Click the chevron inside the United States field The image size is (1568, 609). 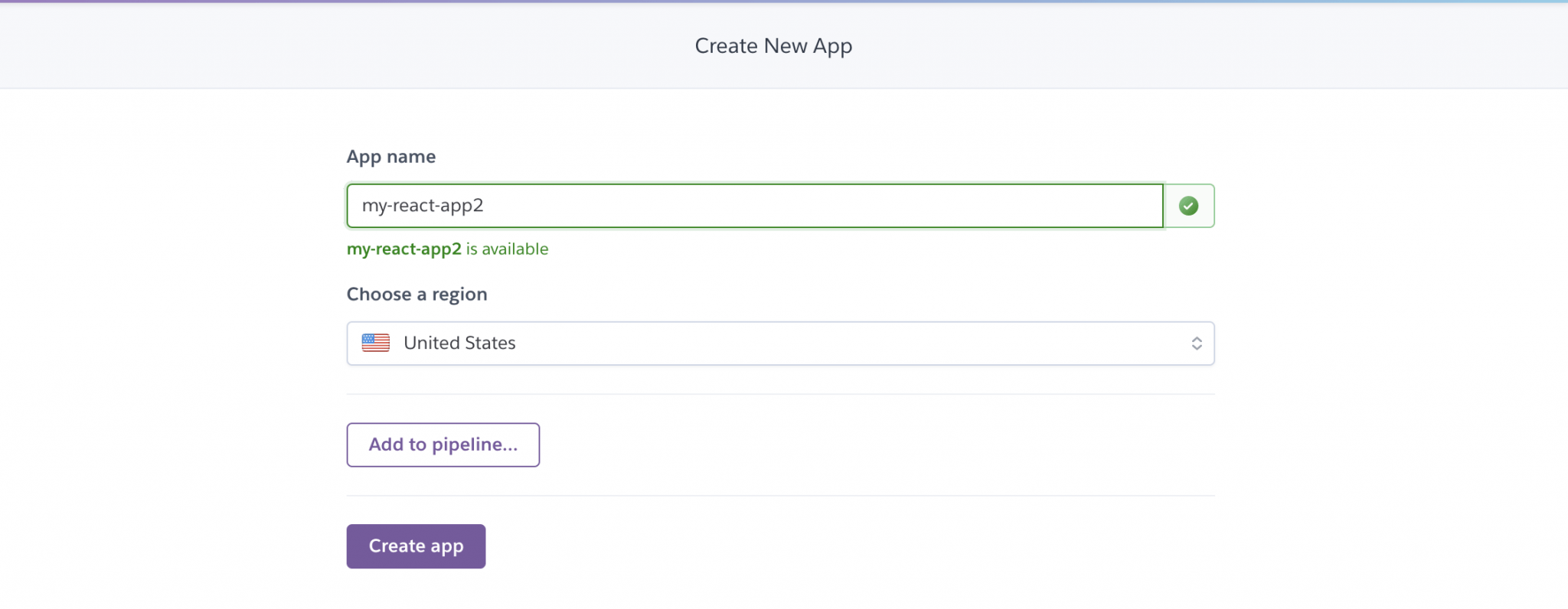tap(1196, 343)
